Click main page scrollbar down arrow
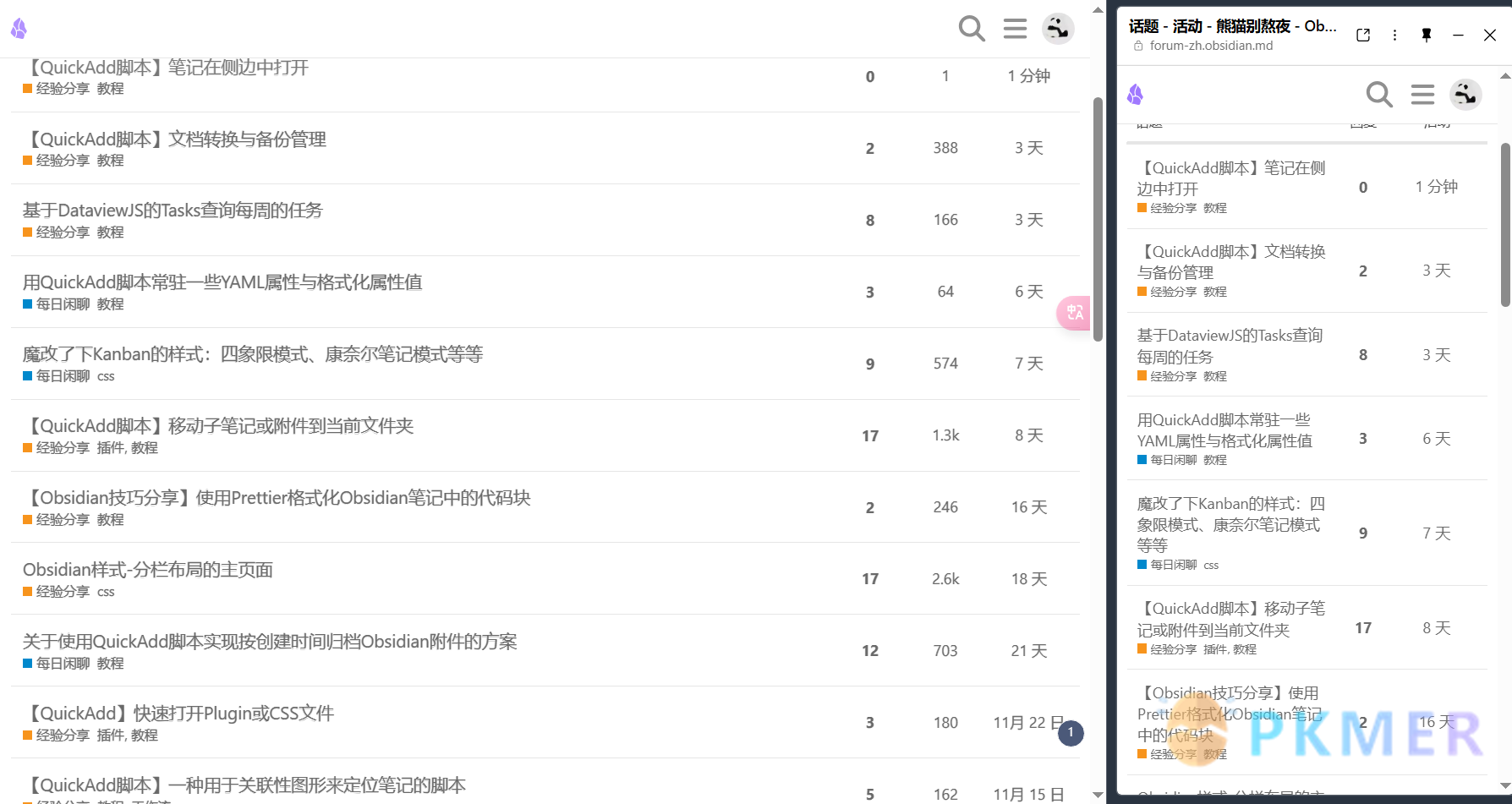The height and width of the screenshot is (804, 1512). [1098, 795]
